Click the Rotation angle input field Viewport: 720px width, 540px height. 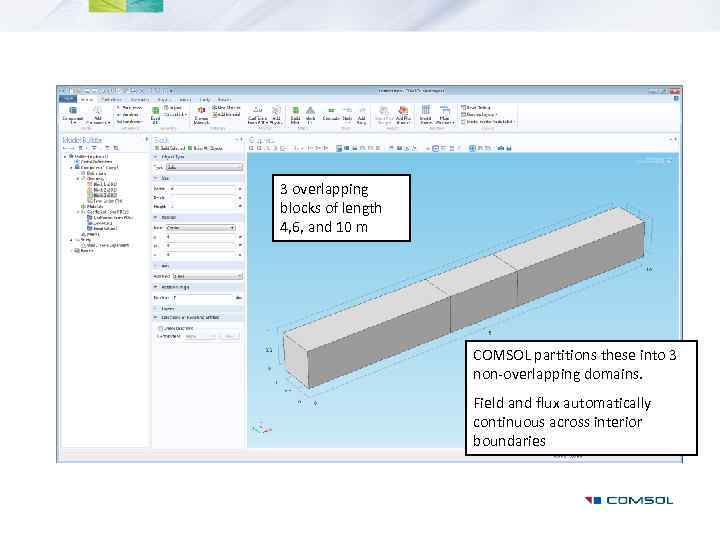(203, 298)
